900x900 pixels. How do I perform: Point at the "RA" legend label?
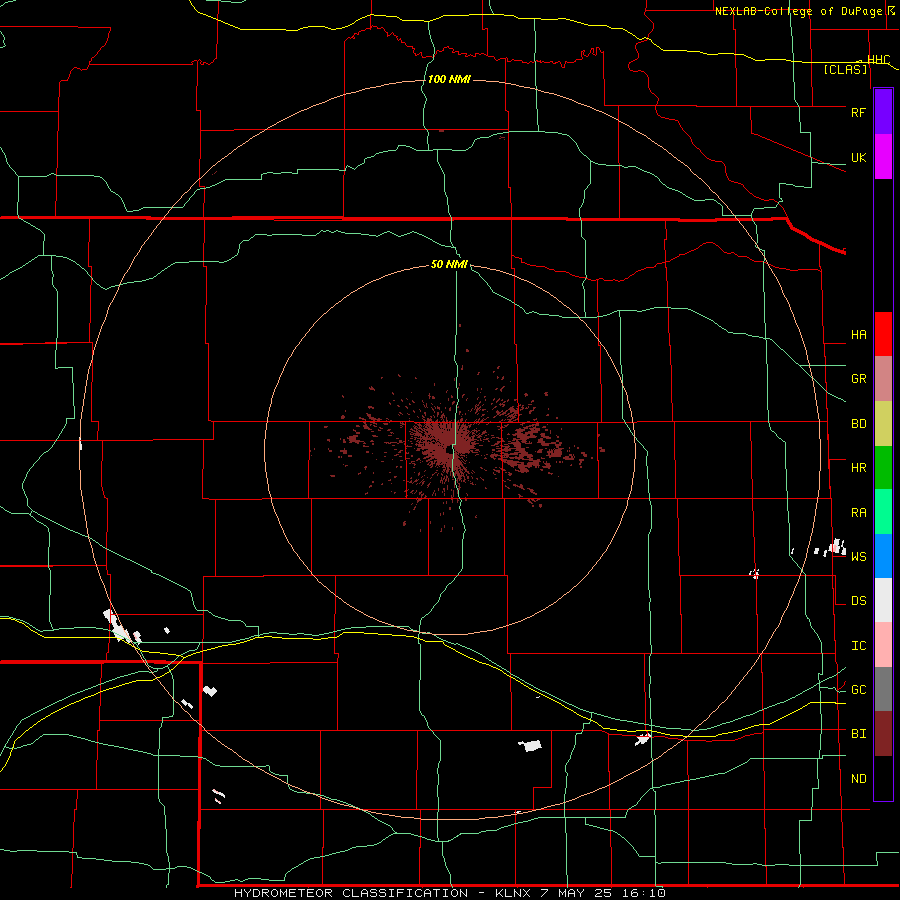tap(858, 513)
